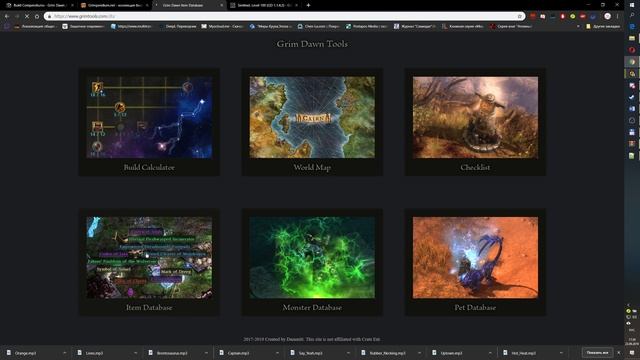This screenshot has width=640, height=360.
Task: Switch to the Build Compendiums browser tab
Action: [39, 5]
